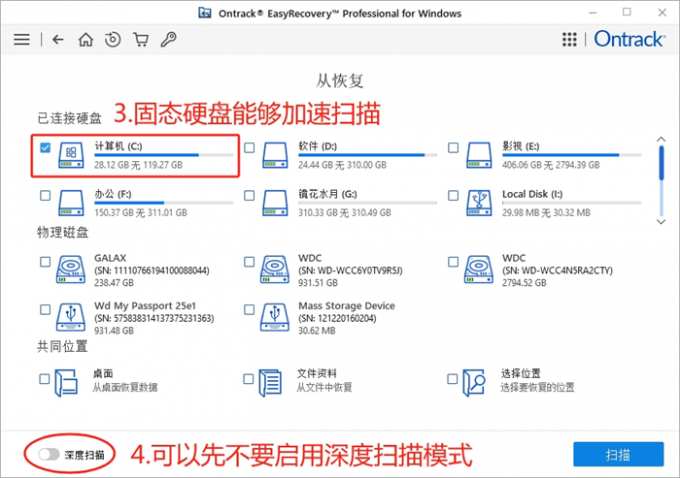Screen dimensions: 680x478
Task: Click the 桌面 desktop location icon
Action: click(66, 383)
